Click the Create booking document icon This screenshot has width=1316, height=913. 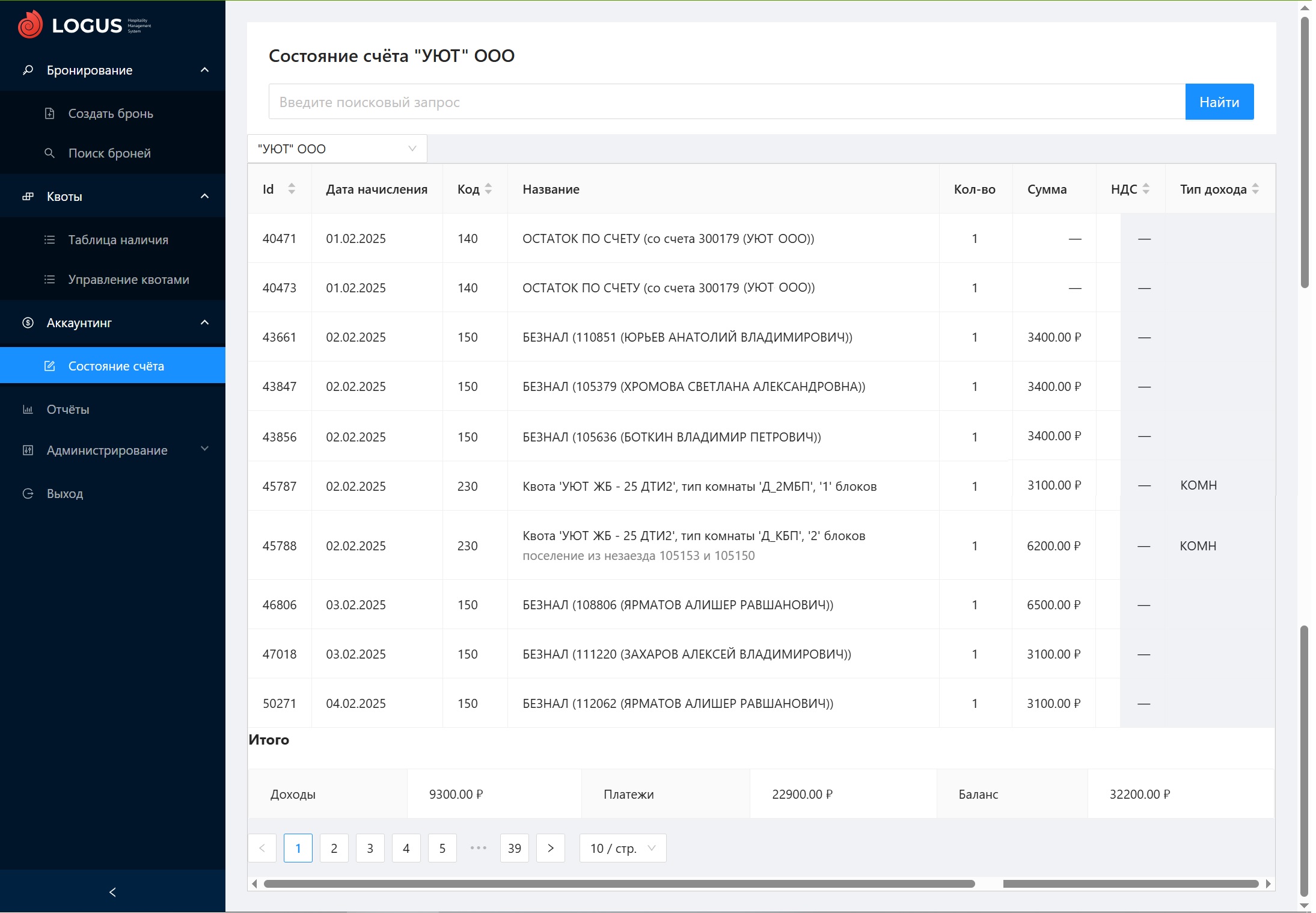[50, 114]
